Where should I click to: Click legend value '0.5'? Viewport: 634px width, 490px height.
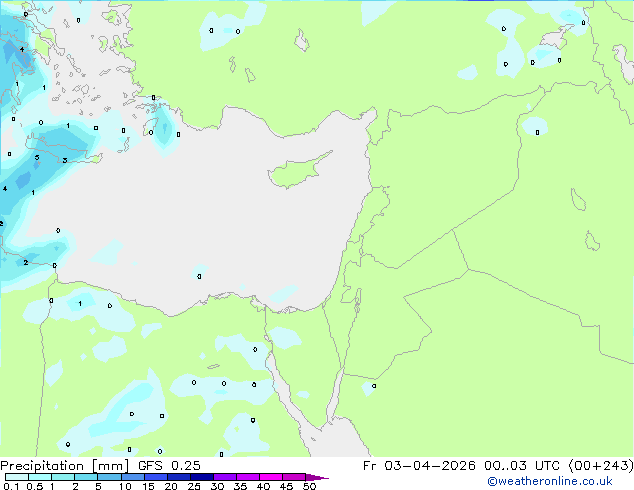(35, 486)
